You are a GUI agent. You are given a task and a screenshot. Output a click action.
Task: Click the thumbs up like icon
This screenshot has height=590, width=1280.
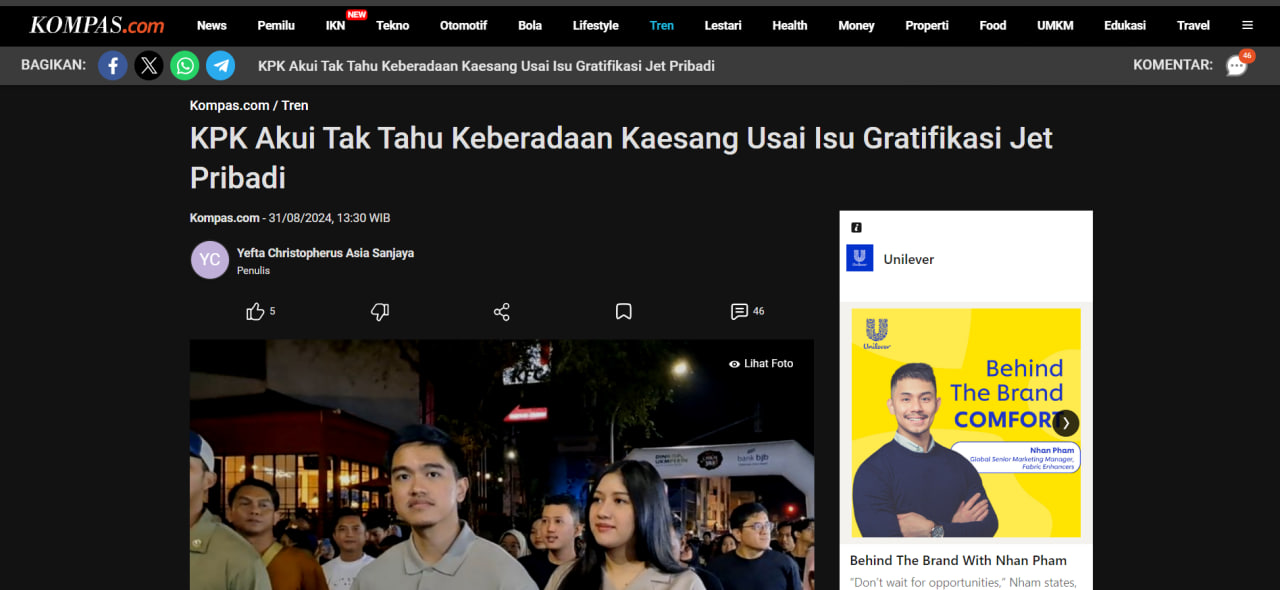pyautogui.click(x=256, y=312)
